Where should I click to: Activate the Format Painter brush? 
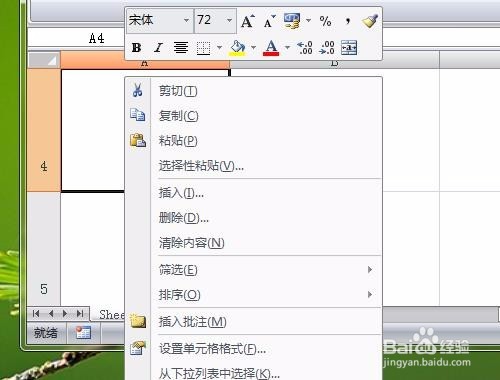click(x=370, y=21)
